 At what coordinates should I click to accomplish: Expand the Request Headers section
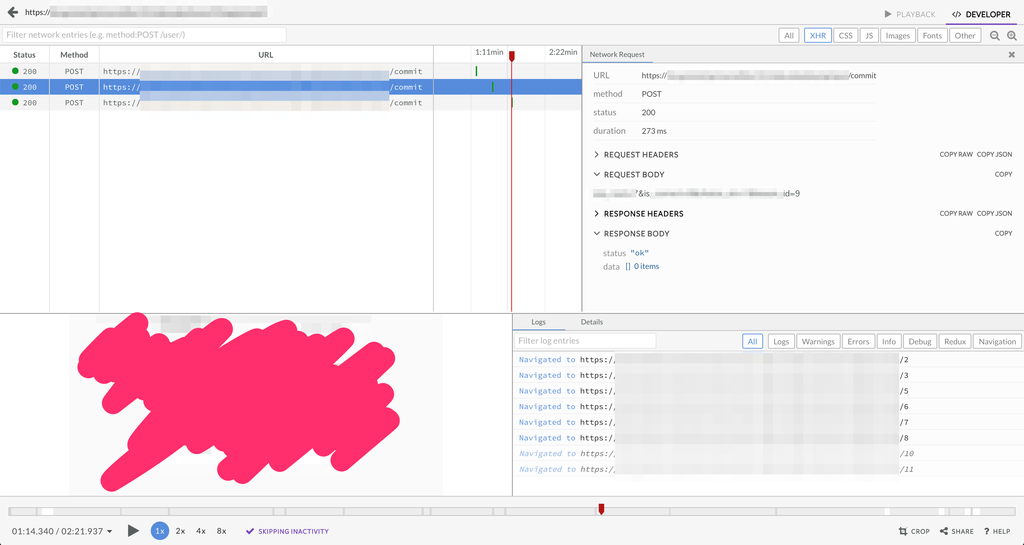[635, 155]
